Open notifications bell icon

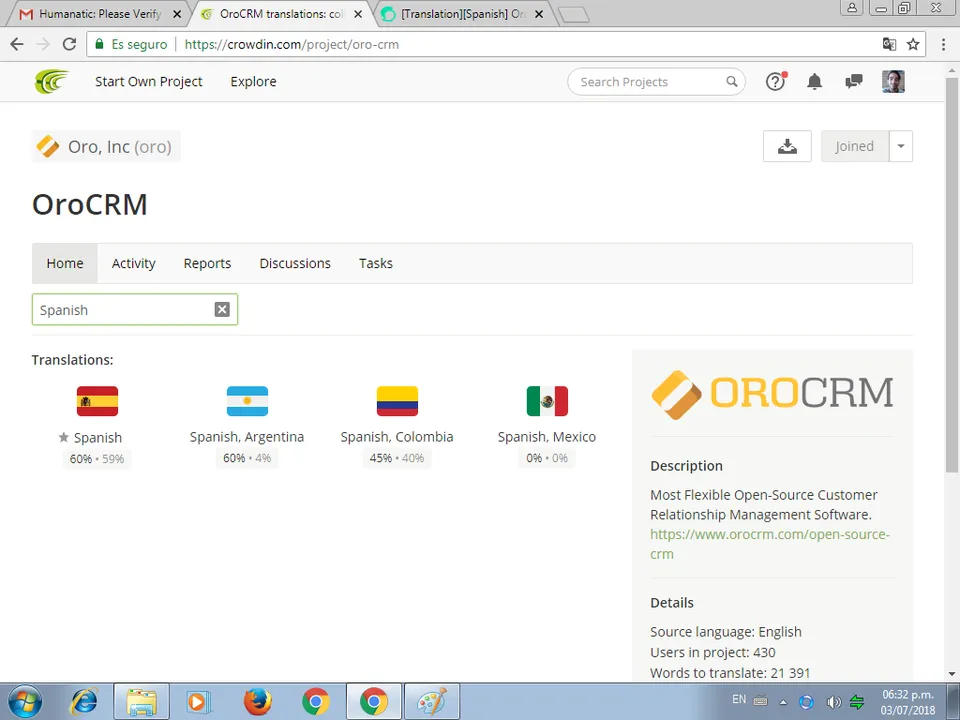[814, 81]
